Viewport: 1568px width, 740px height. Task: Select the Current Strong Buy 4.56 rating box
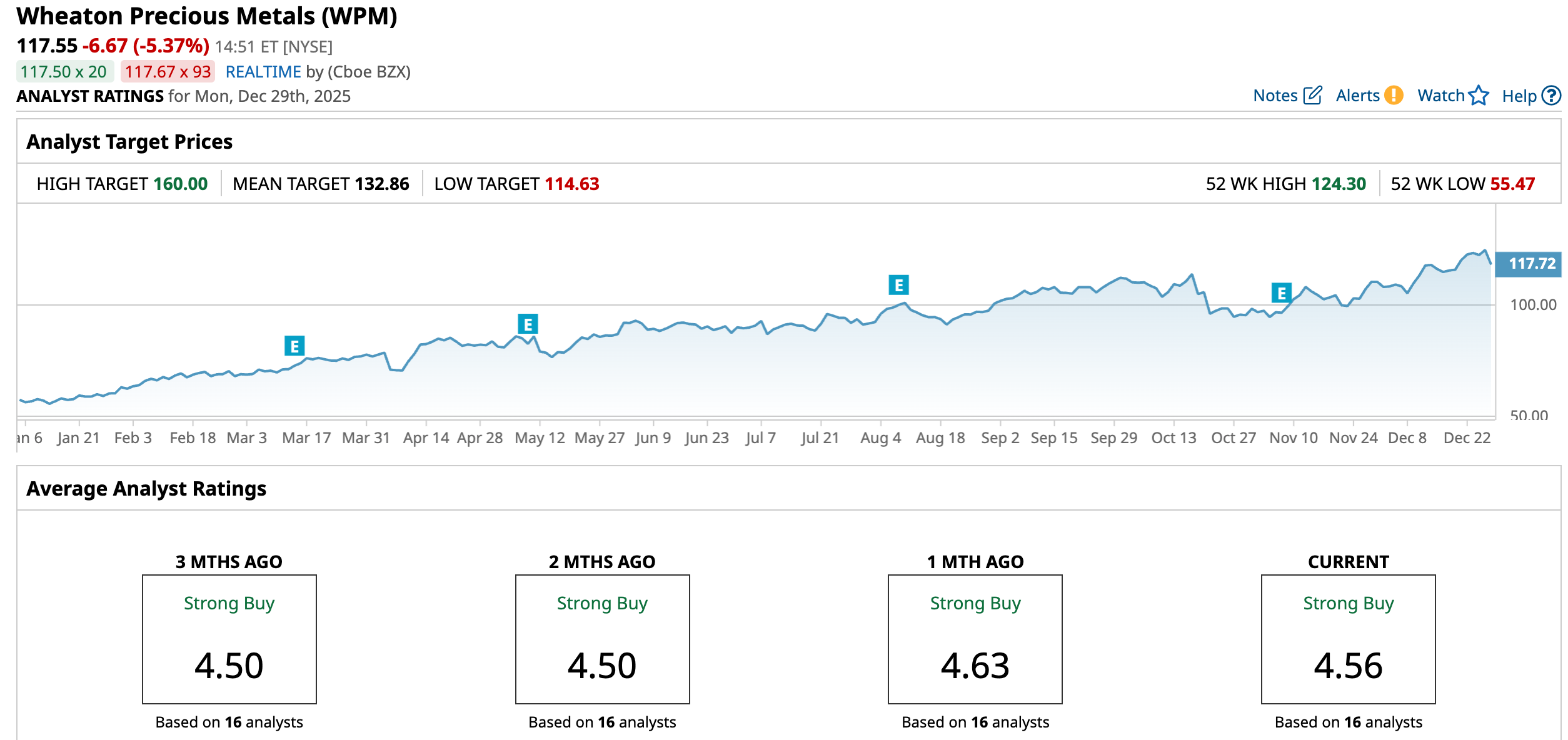[1348, 639]
